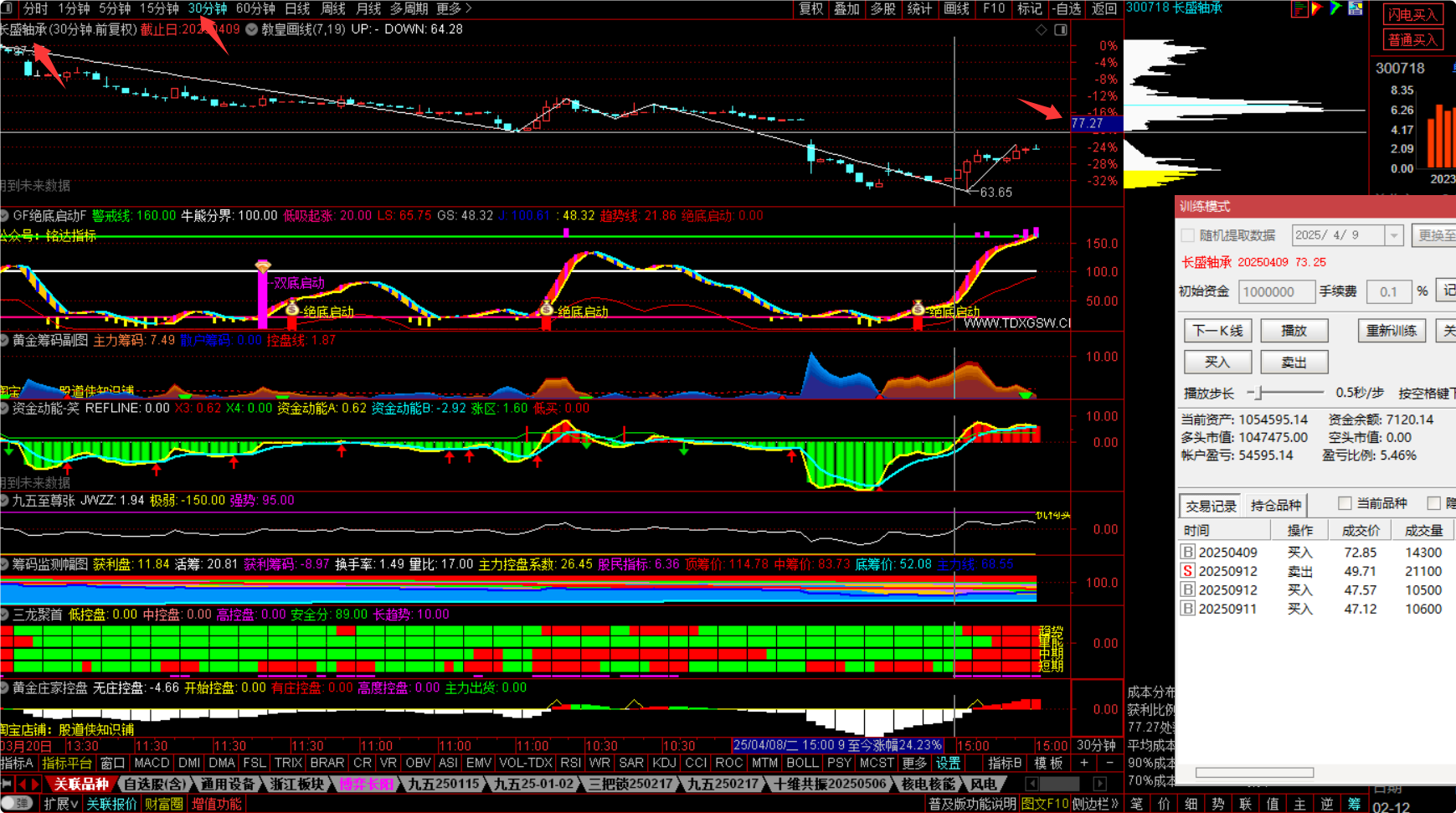The image size is (1456, 813).
Task: Click the 闪电买入 button
Action: tap(1412, 15)
